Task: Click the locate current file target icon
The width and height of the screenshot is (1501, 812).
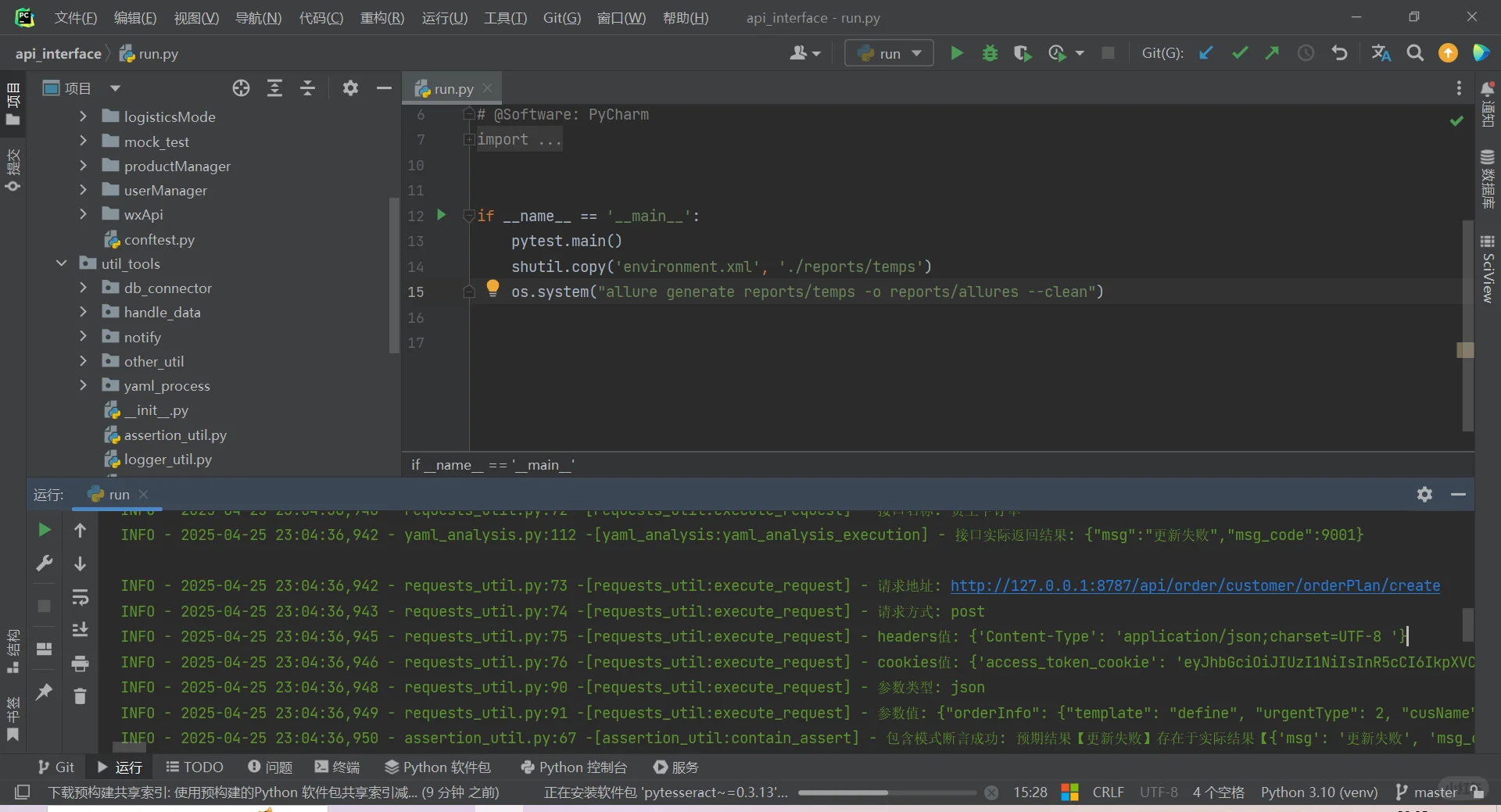Action: coord(241,88)
